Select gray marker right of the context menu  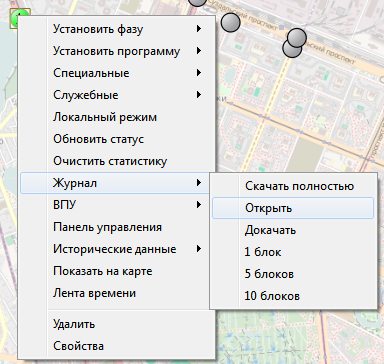[x=230, y=22]
